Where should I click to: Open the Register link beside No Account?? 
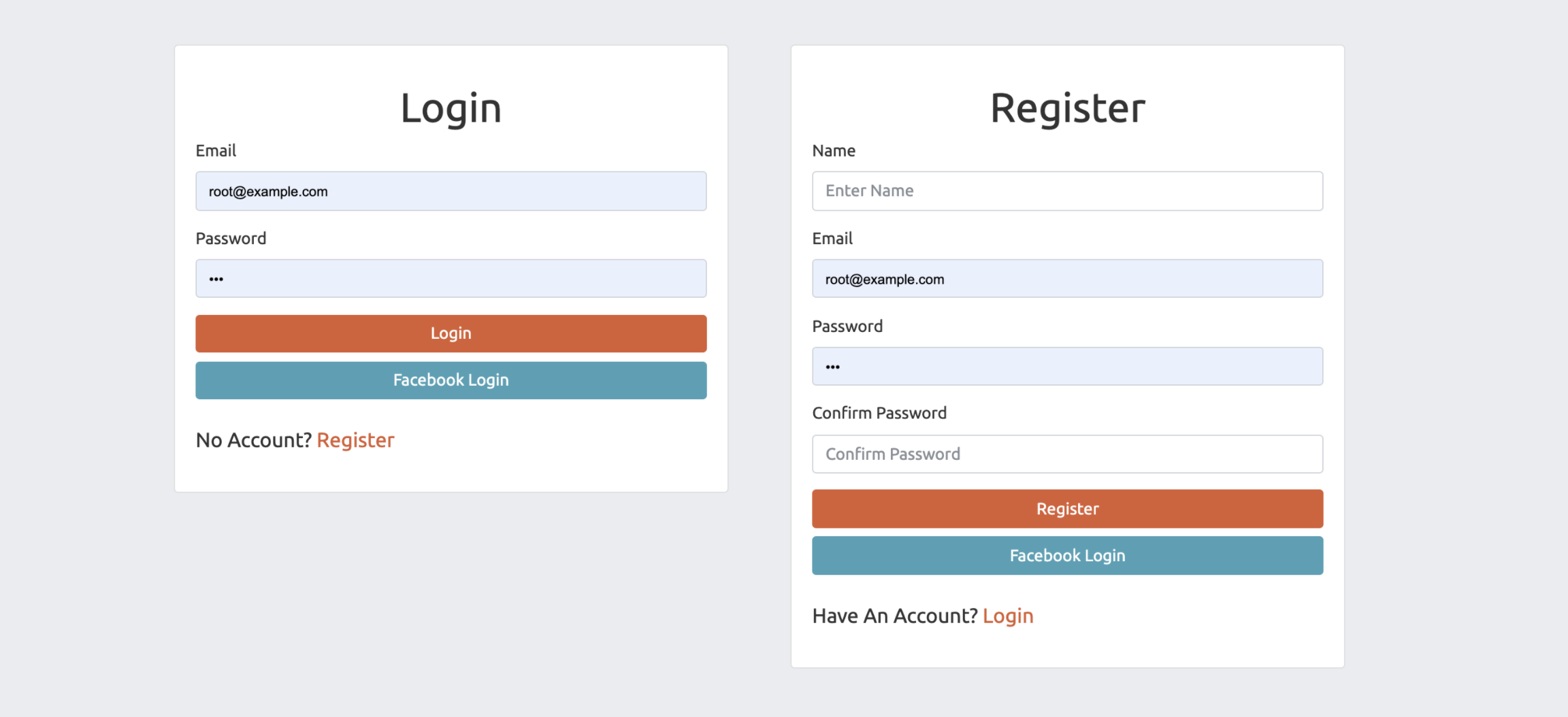coord(355,440)
